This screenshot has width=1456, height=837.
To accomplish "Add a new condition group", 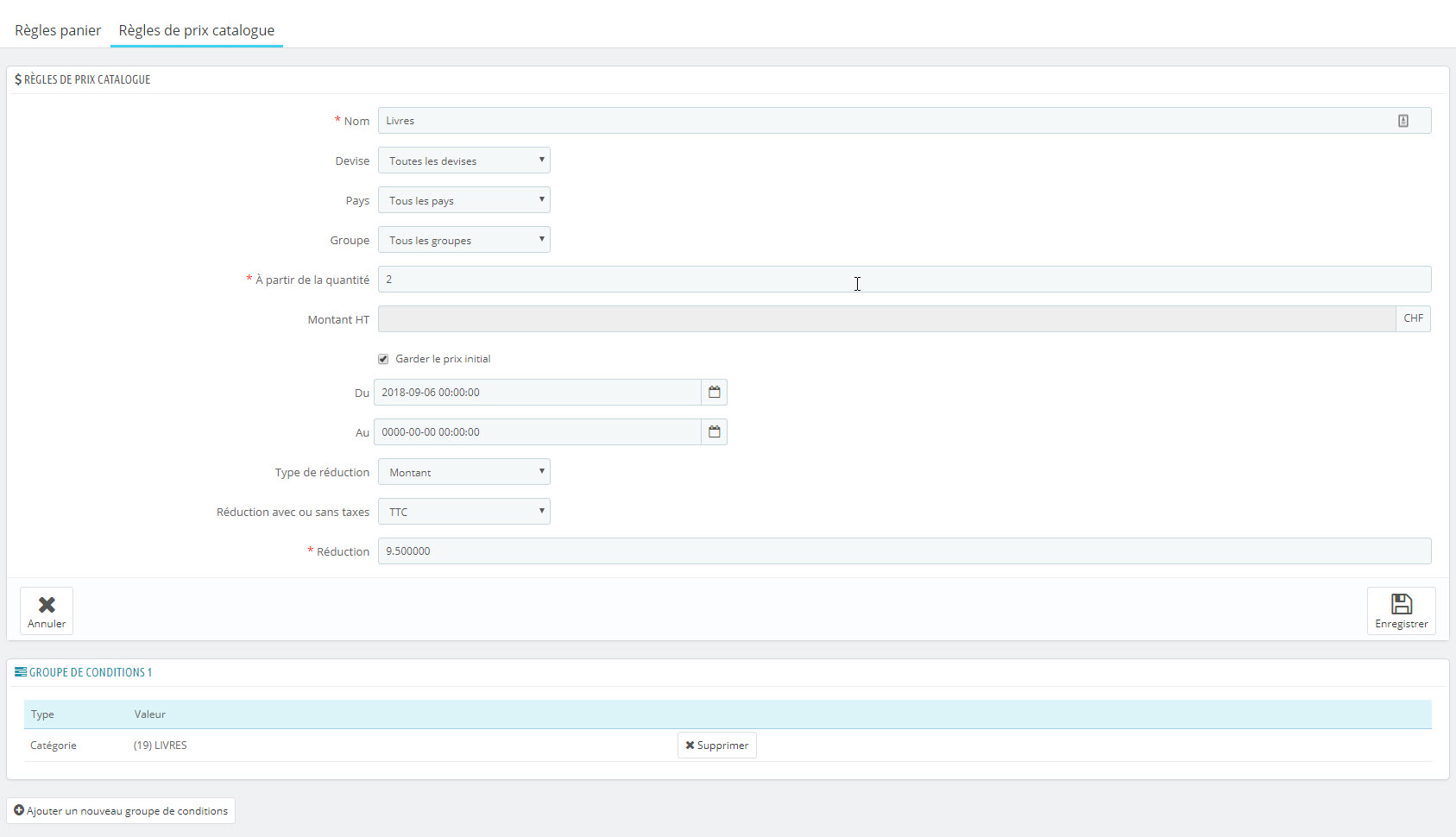I will tap(121, 811).
